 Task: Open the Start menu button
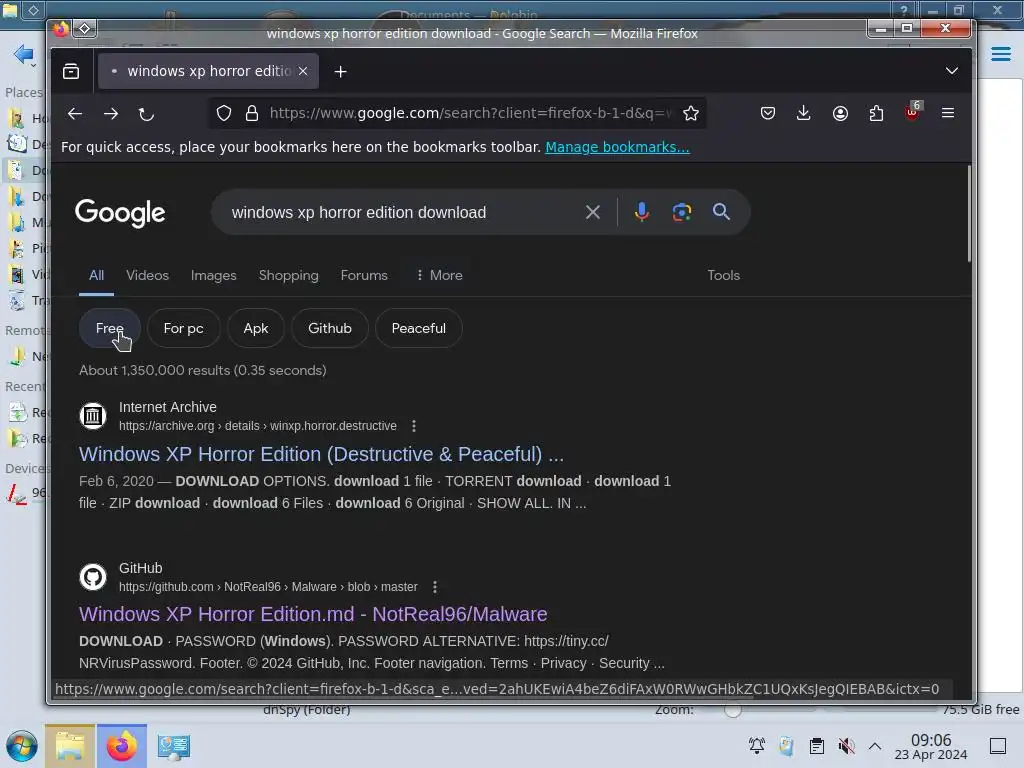pos(22,746)
